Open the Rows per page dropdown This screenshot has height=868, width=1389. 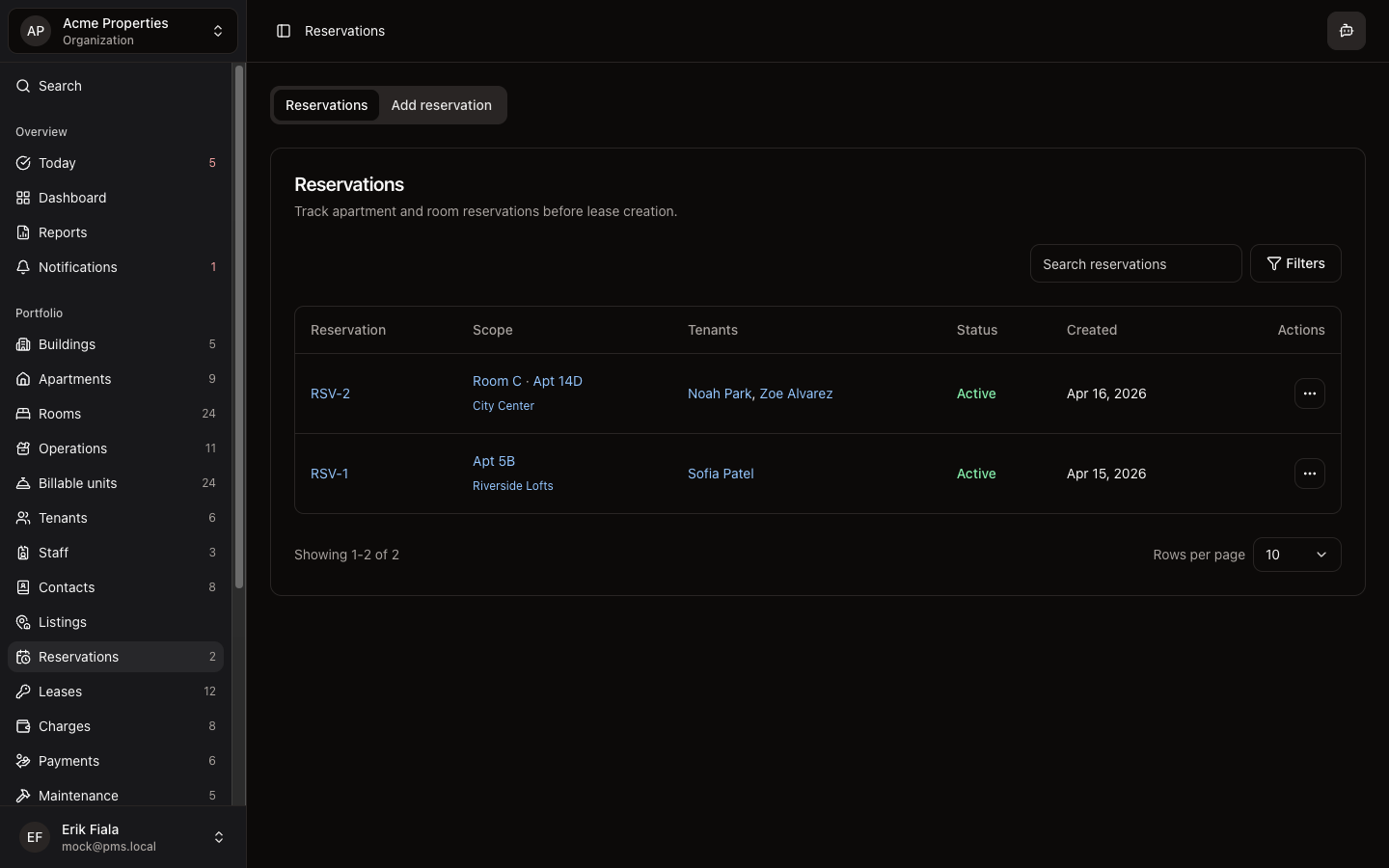pyautogui.click(x=1296, y=555)
